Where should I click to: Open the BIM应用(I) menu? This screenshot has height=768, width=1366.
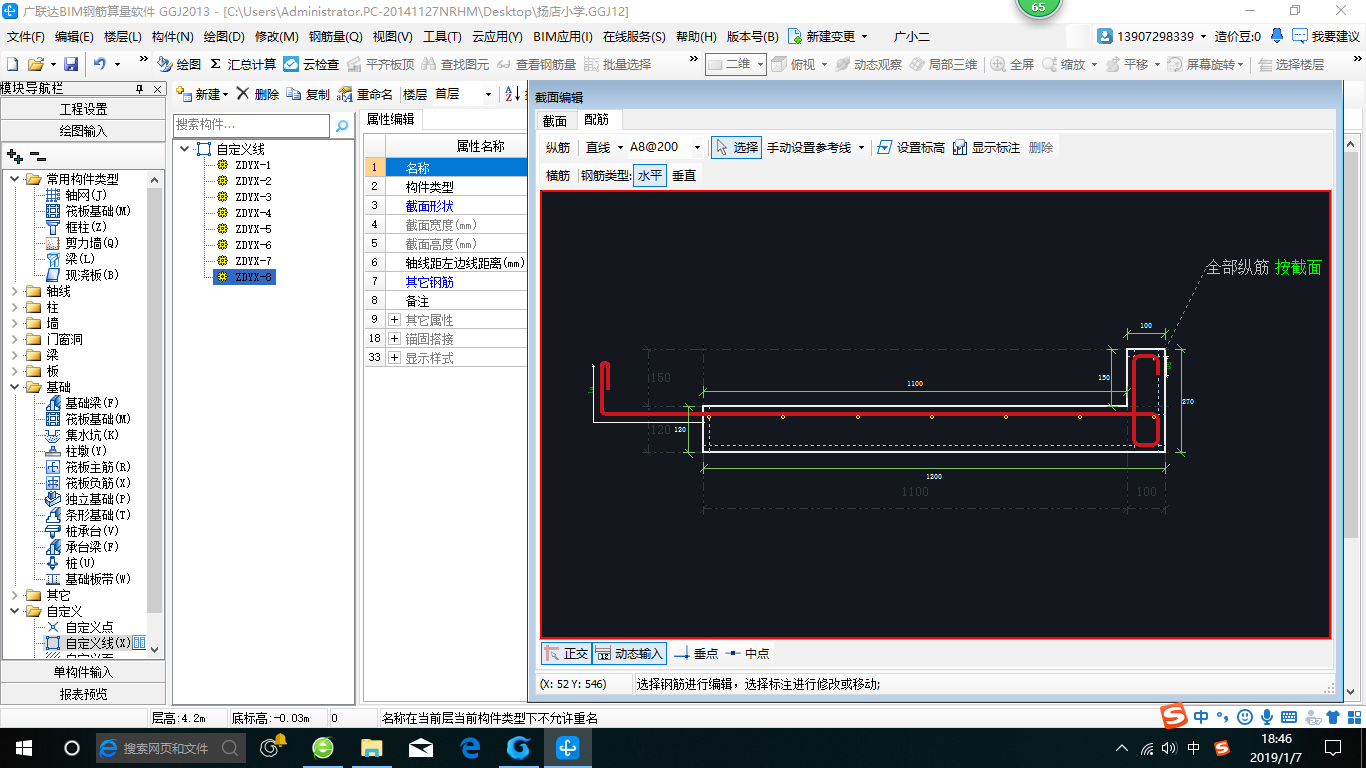(x=563, y=37)
